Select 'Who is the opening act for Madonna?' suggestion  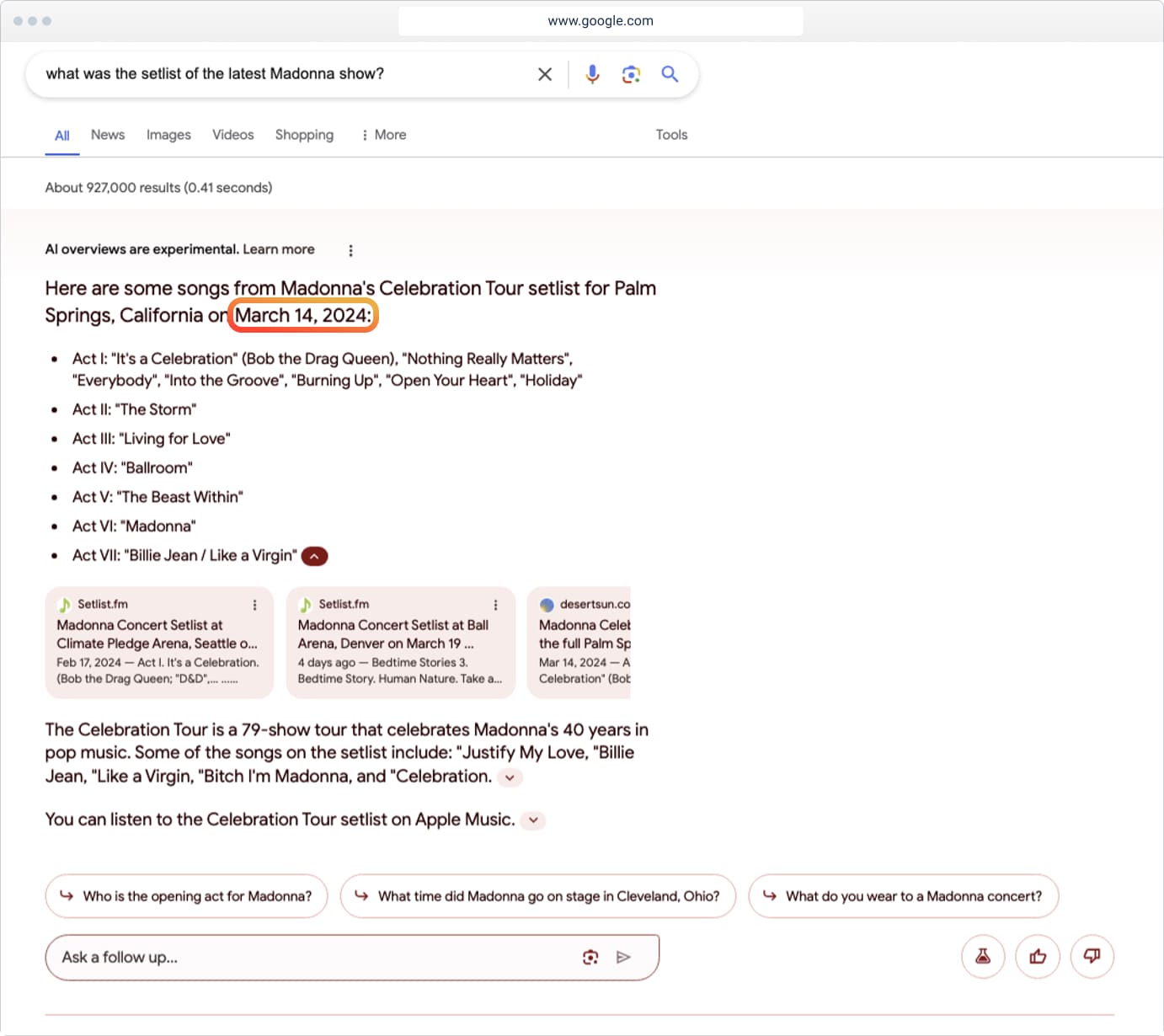[x=186, y=896]
